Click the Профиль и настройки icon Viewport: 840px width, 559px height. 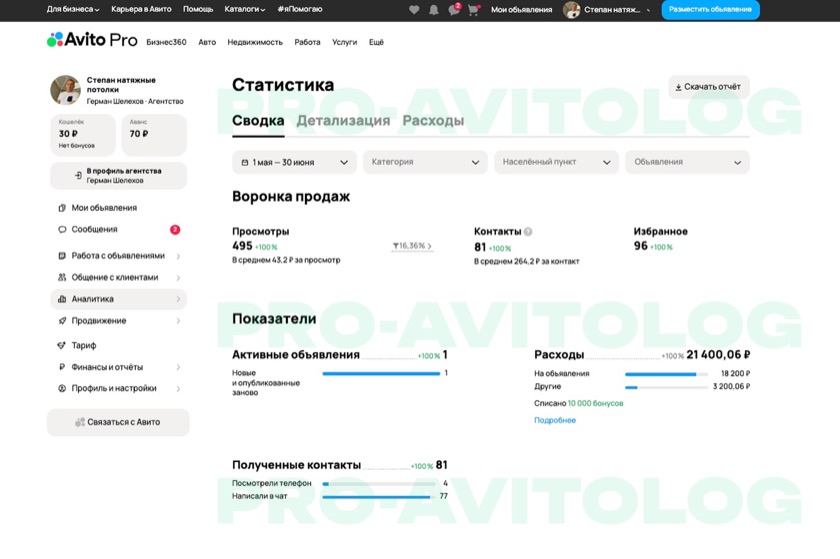[x=62, y=388]
